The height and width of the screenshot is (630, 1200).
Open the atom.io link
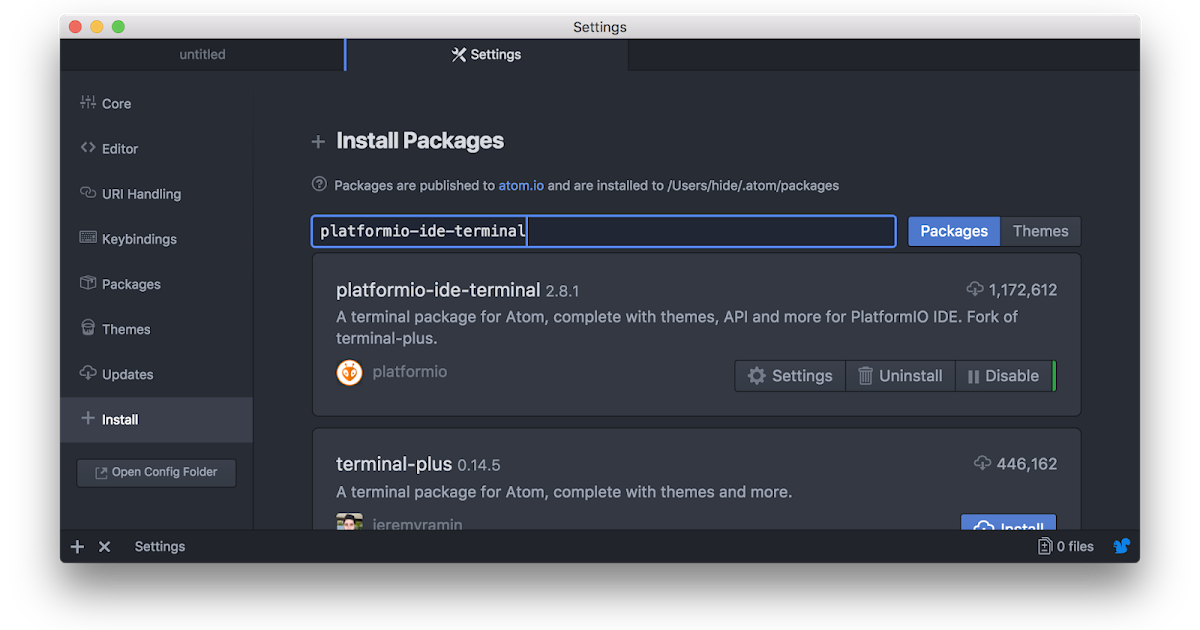[x=521, y=185]
